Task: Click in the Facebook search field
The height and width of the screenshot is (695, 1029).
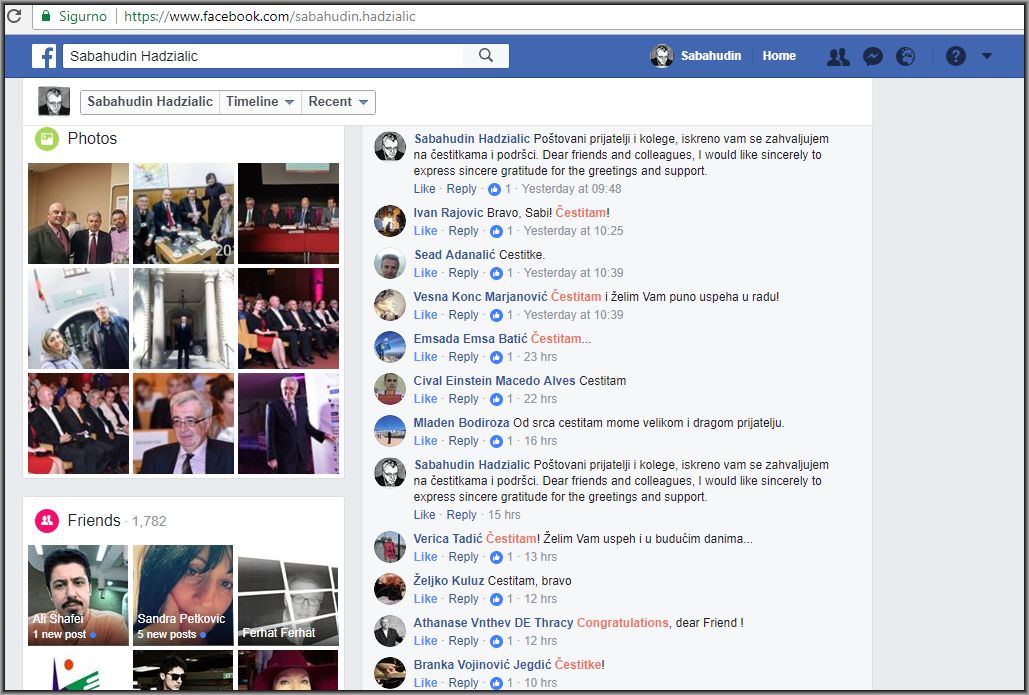Action: pos(262,56)
